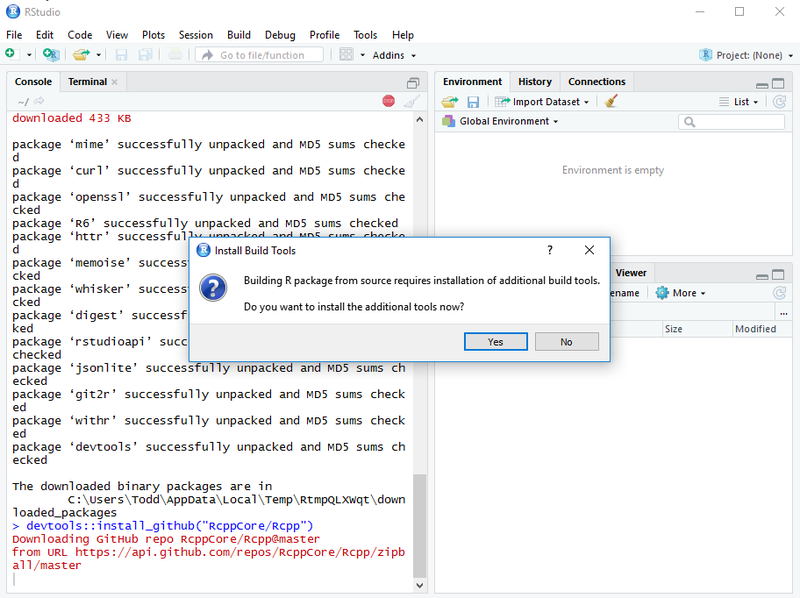
Task: Open the Tools menu
Action: (365, 35)
